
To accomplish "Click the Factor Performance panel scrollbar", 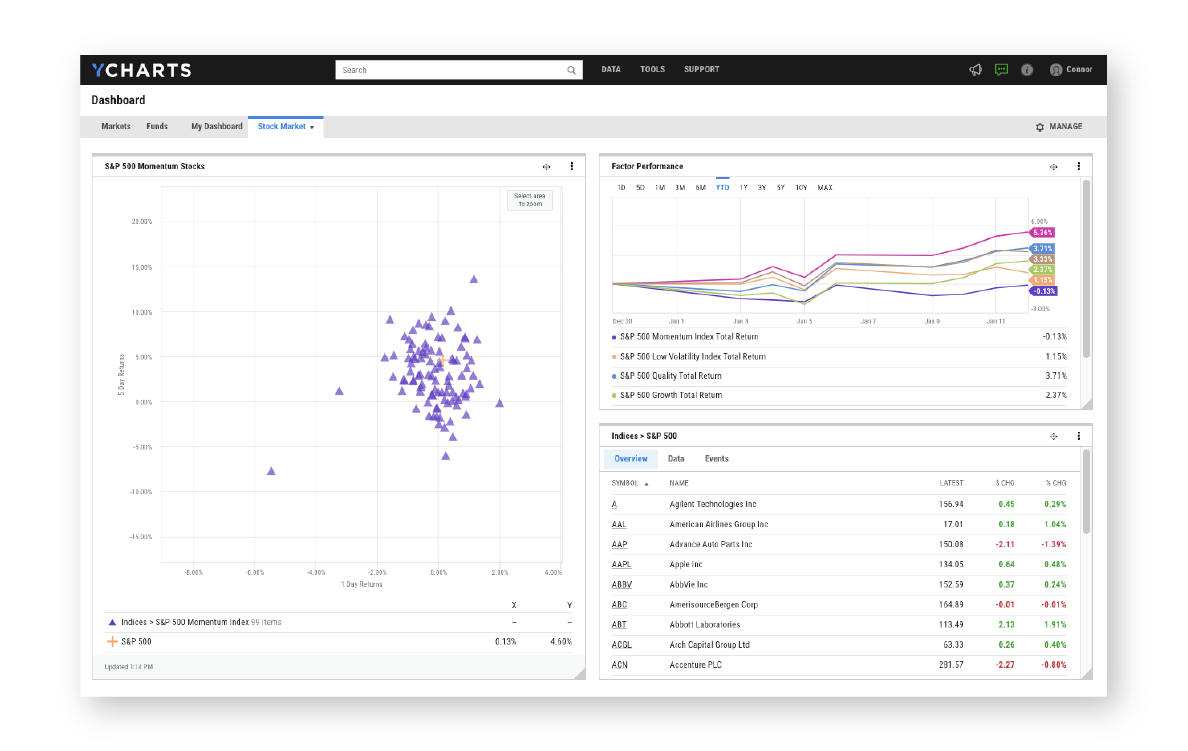I will (1086, 269).
